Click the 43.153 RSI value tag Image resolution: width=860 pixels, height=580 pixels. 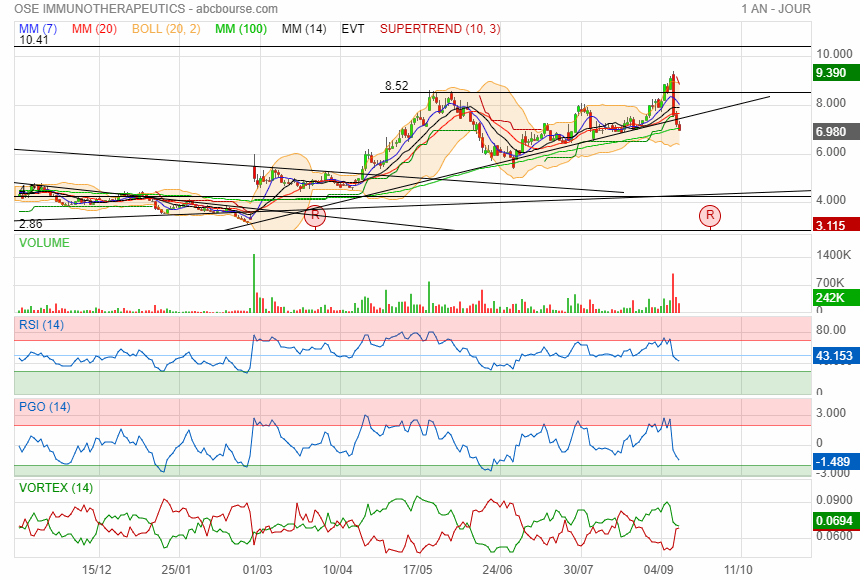[836, 356]
